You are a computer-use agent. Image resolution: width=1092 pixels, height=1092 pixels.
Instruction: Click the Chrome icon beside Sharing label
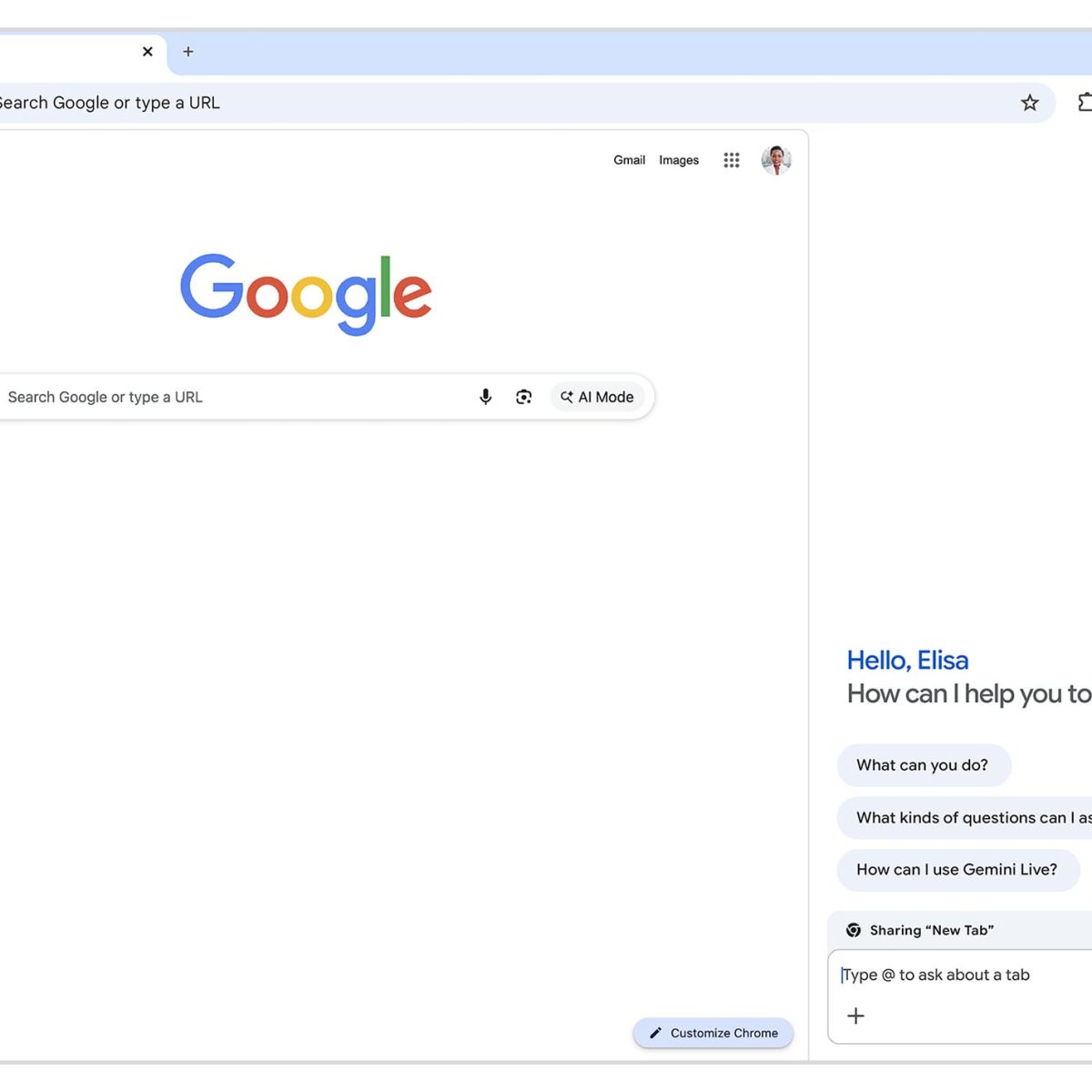(854, 930)
